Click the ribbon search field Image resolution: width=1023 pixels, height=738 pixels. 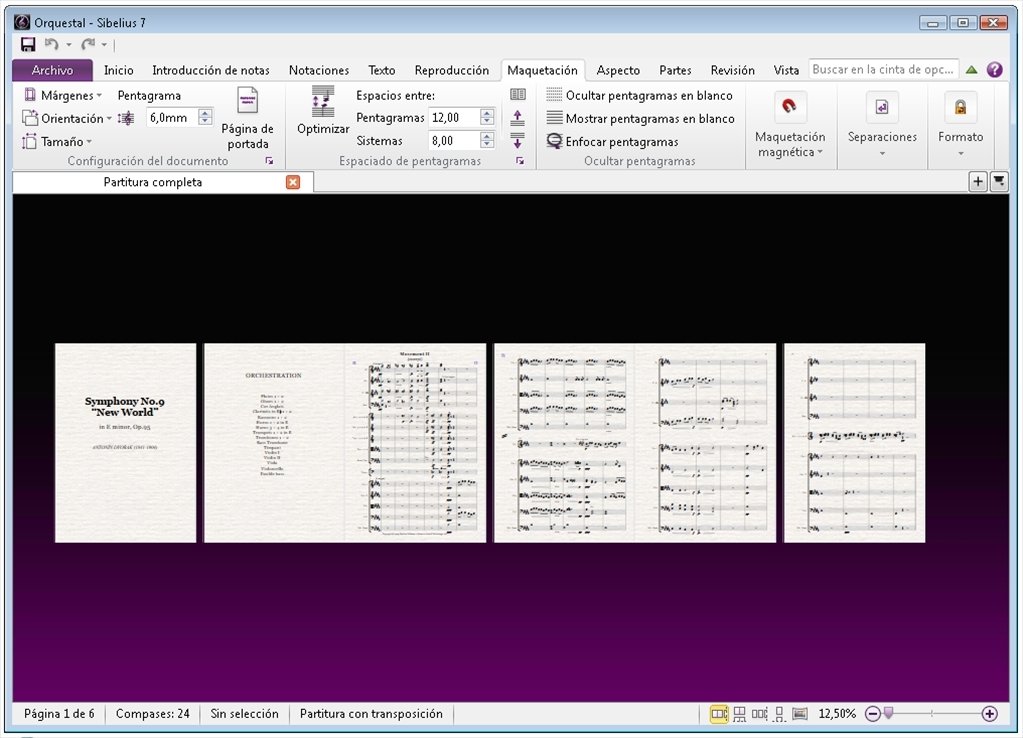pos(884,69)
